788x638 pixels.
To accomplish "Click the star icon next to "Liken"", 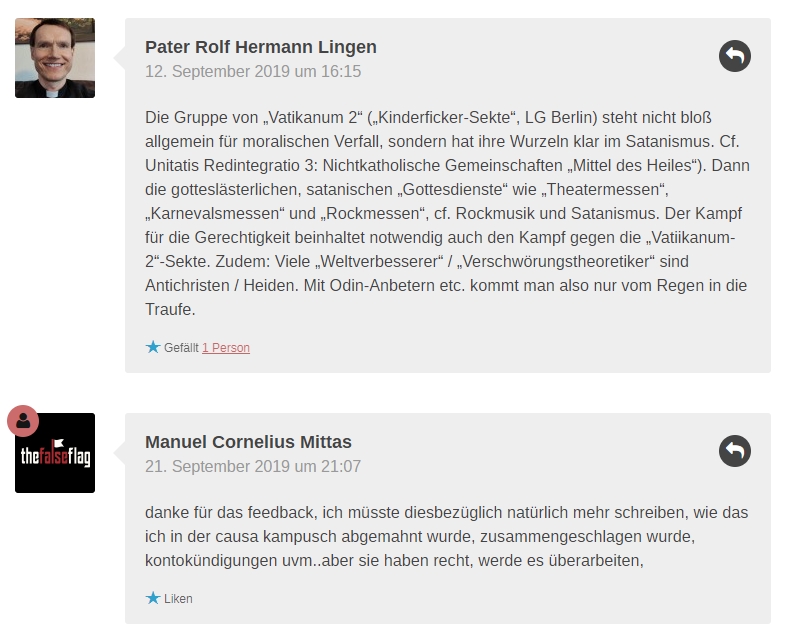I will pos(153,598).
